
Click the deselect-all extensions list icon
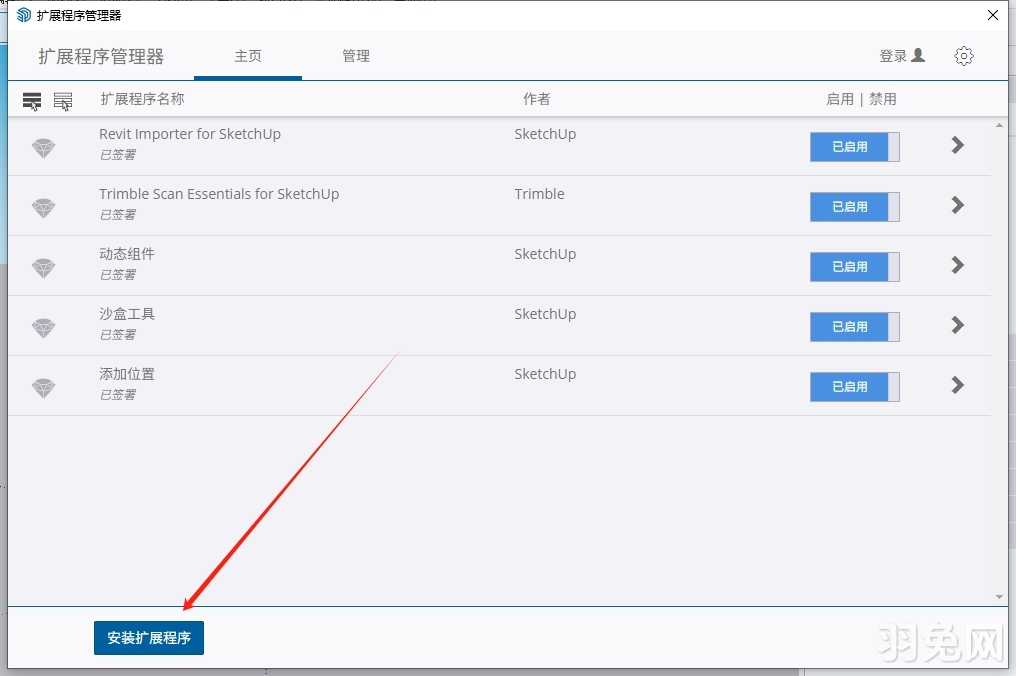click(x=63, y=101)
